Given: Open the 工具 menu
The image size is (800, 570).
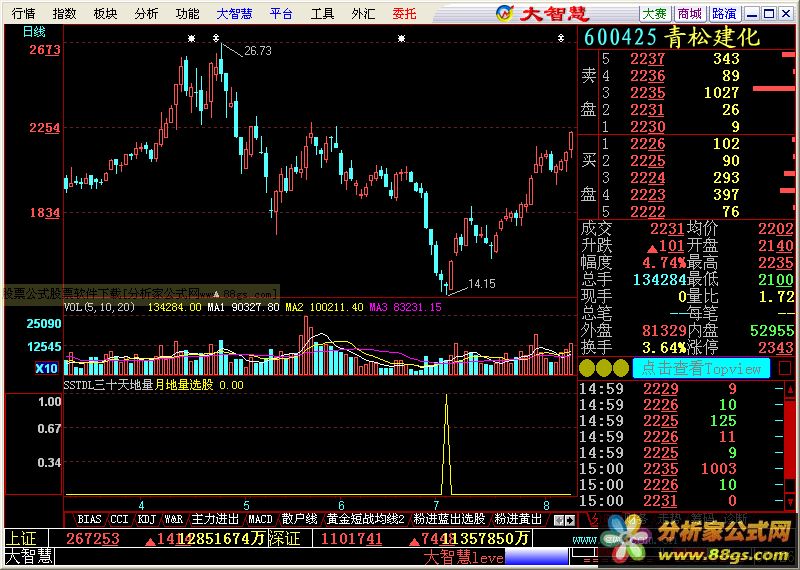Looking at the screenshot, I should (322, 14).
